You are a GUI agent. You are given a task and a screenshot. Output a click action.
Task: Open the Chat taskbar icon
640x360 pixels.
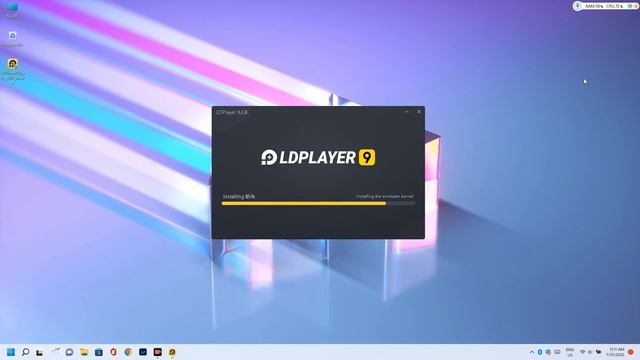click(x=69, y=352)
